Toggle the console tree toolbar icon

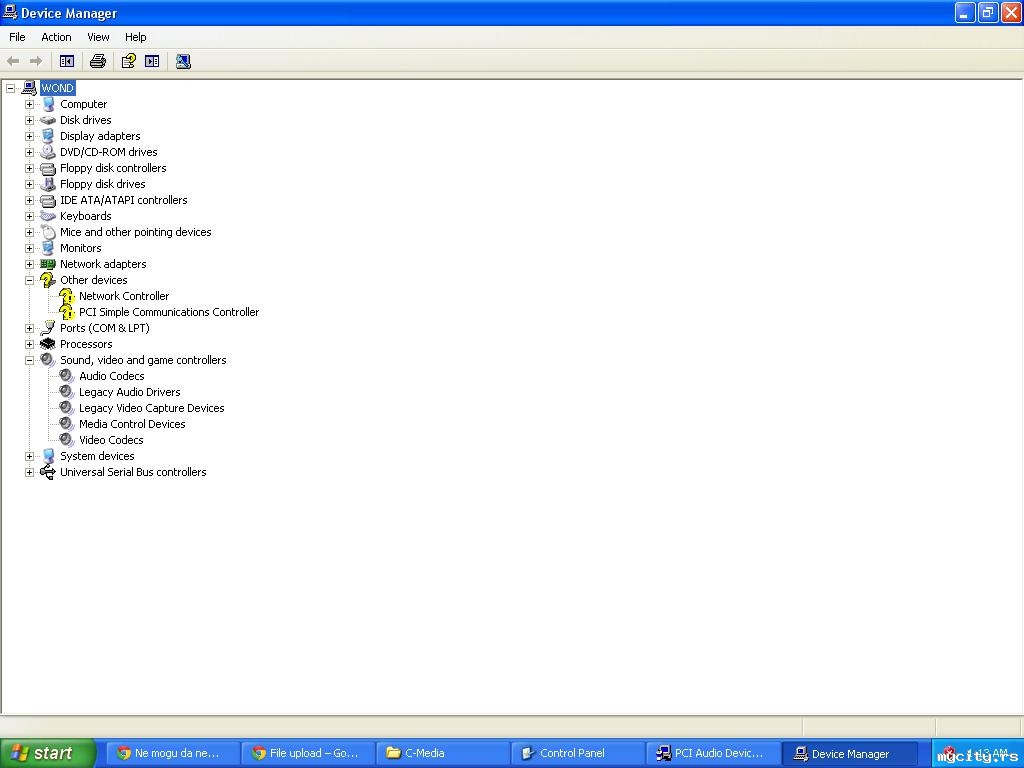tap(67, 61)
